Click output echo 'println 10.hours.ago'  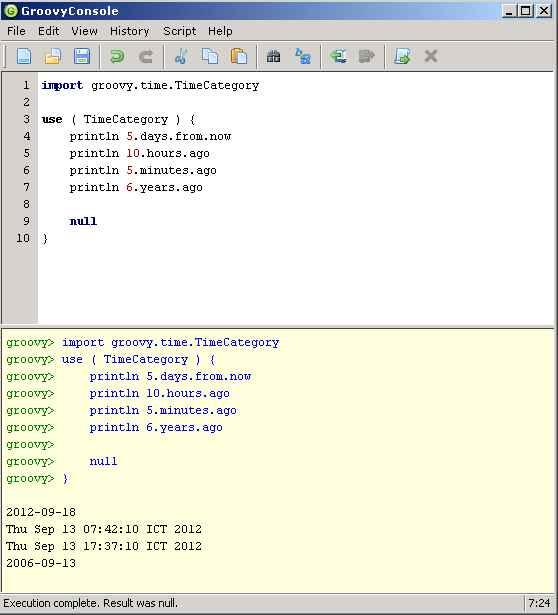[160, 393]
